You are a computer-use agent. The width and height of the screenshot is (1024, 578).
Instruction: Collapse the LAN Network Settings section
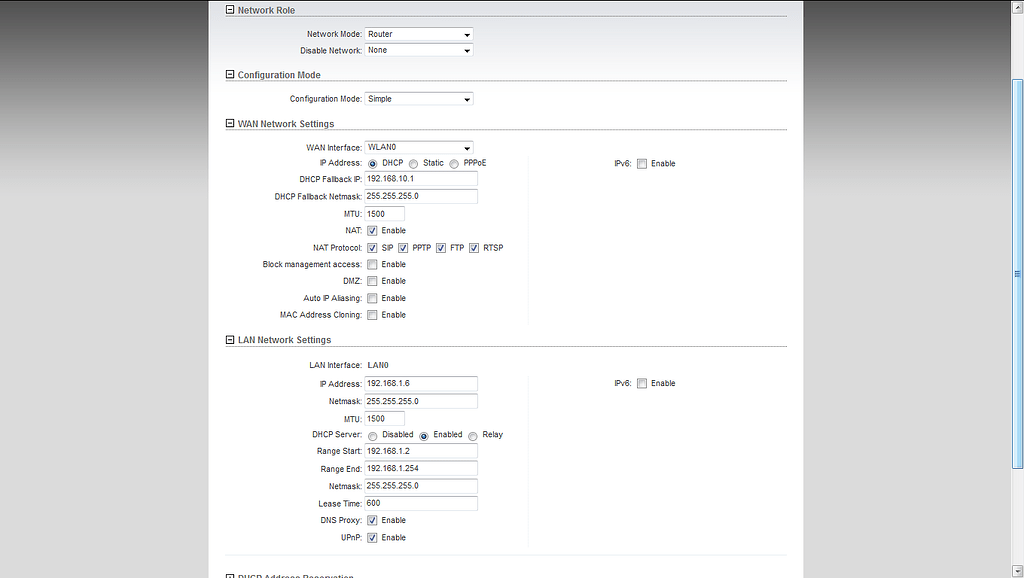229,339
